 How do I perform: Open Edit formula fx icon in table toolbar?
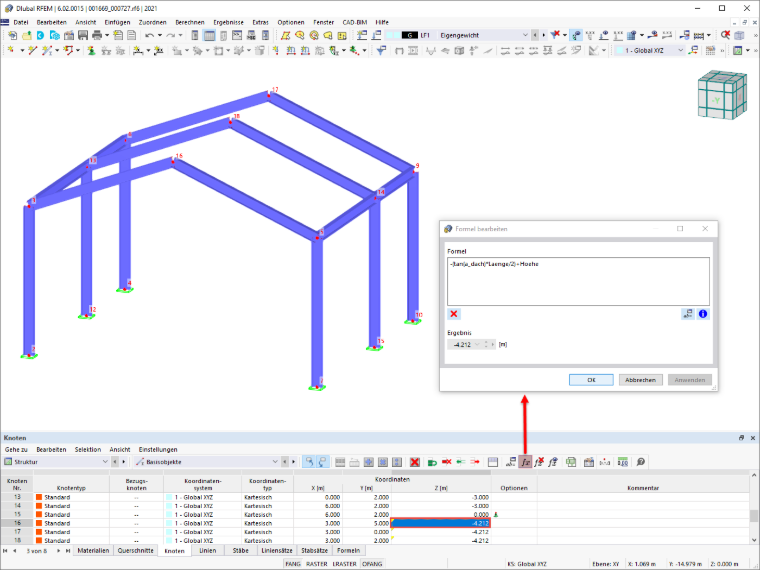pos(525,462)
